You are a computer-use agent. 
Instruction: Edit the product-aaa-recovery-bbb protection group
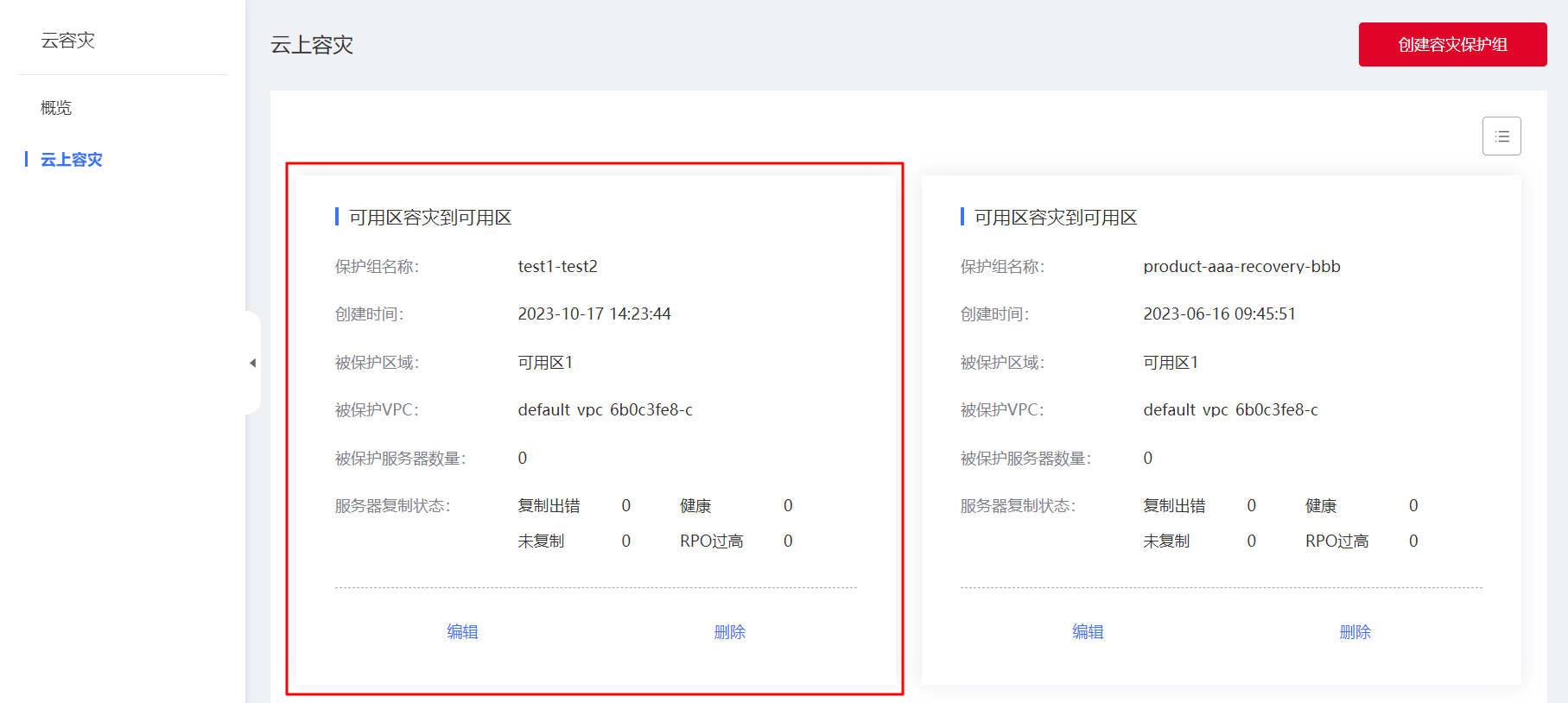tap(1088, 632)
